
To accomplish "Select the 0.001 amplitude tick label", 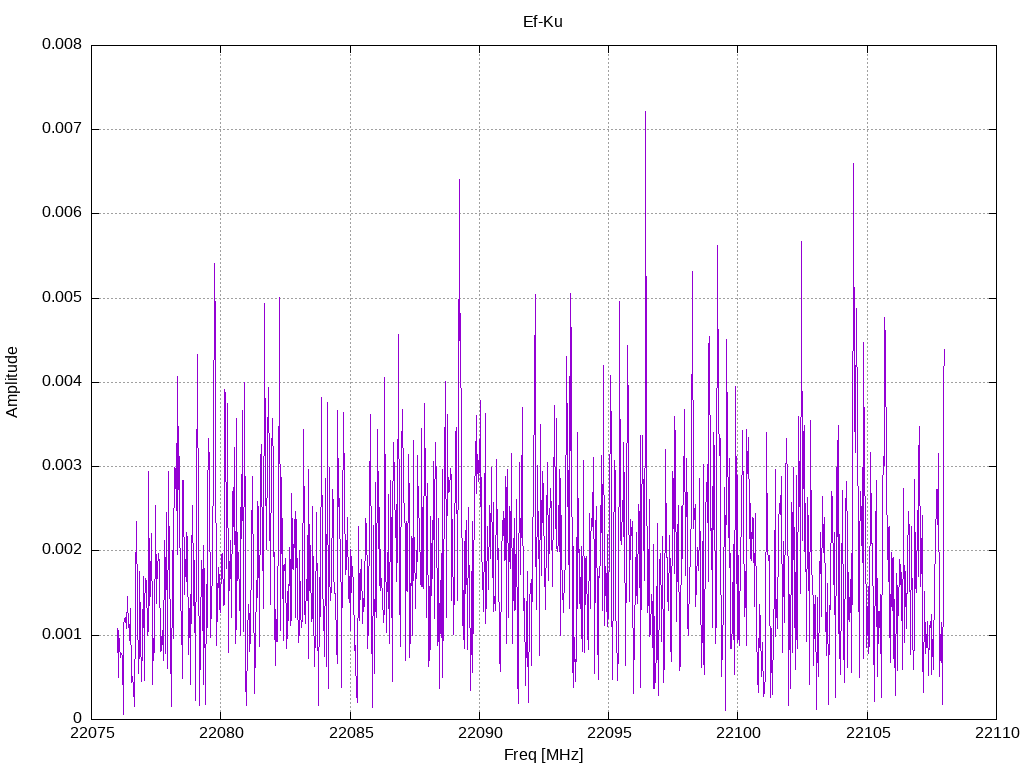I will (61, 635).
